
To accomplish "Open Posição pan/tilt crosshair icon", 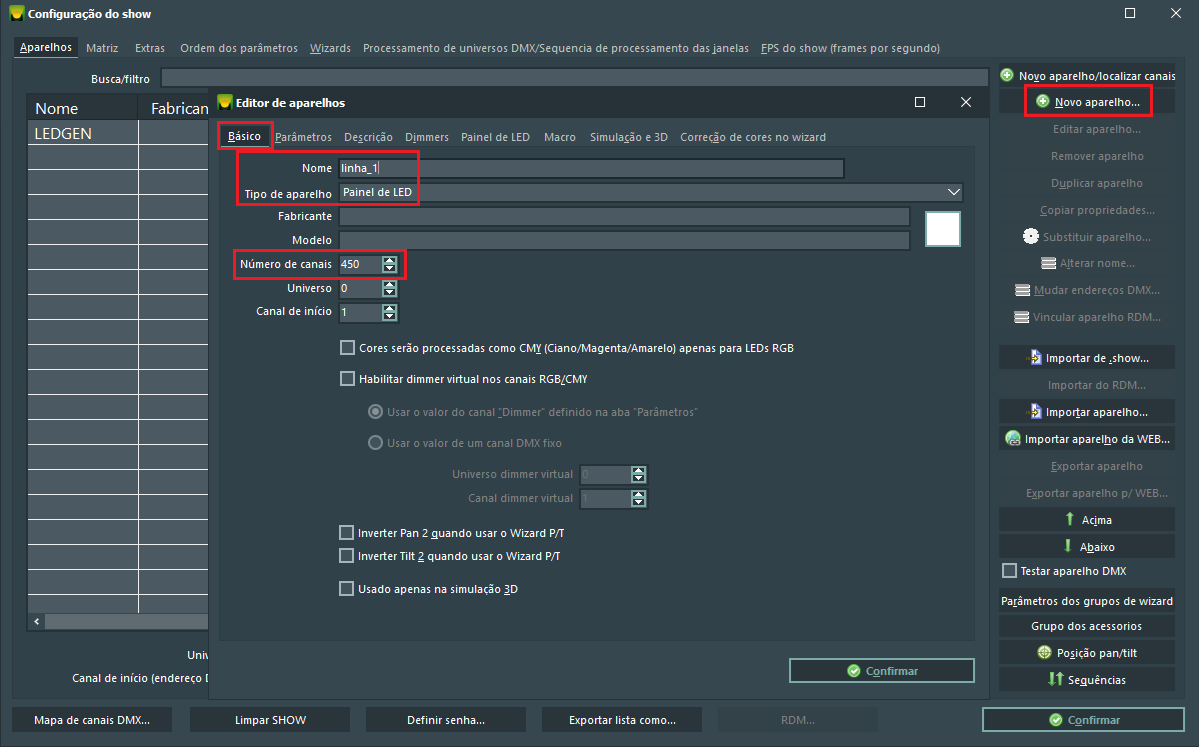I will tap(1045, 653).
